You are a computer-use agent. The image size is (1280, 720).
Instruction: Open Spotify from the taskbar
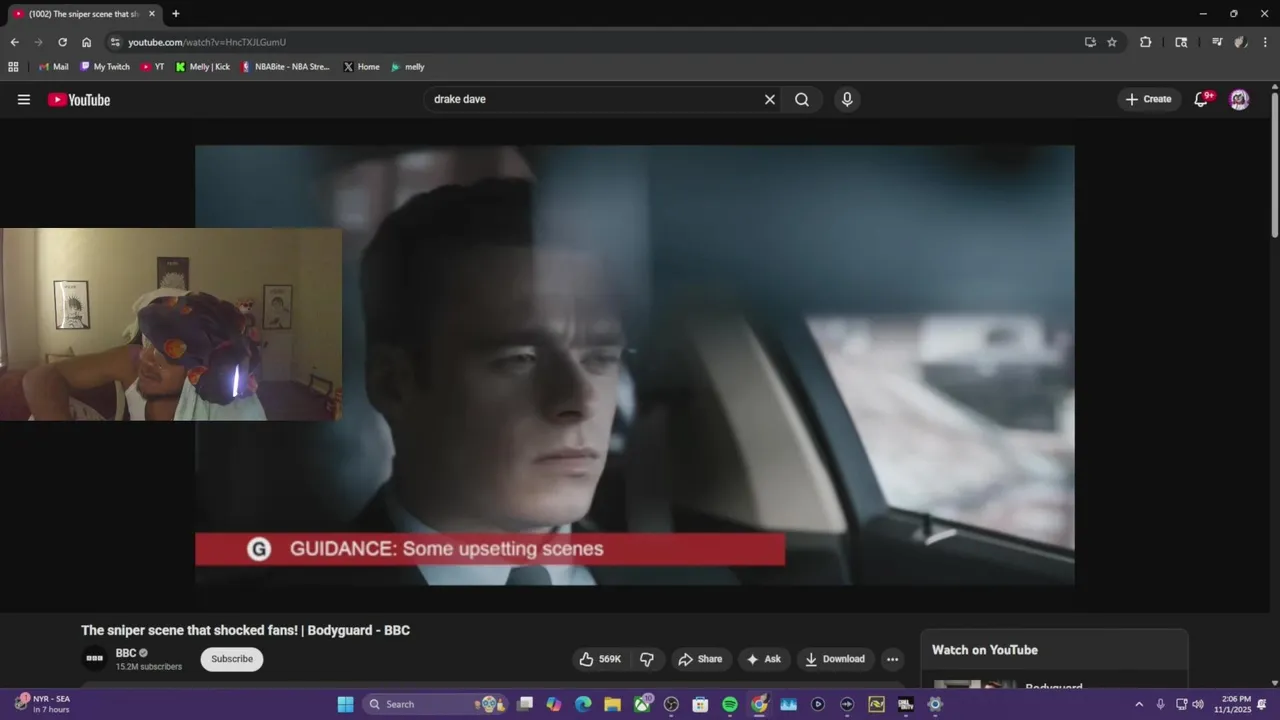[x=730, y=704]
